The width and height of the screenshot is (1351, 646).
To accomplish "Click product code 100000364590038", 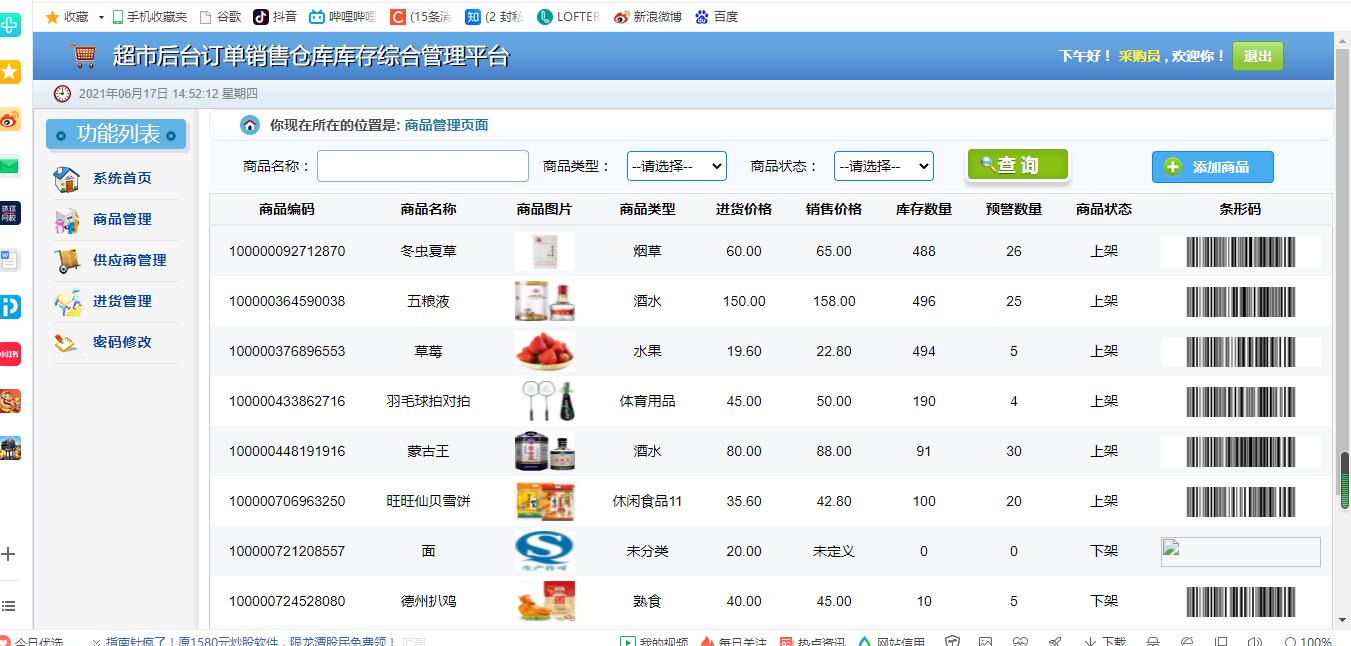I will [287, 301].
